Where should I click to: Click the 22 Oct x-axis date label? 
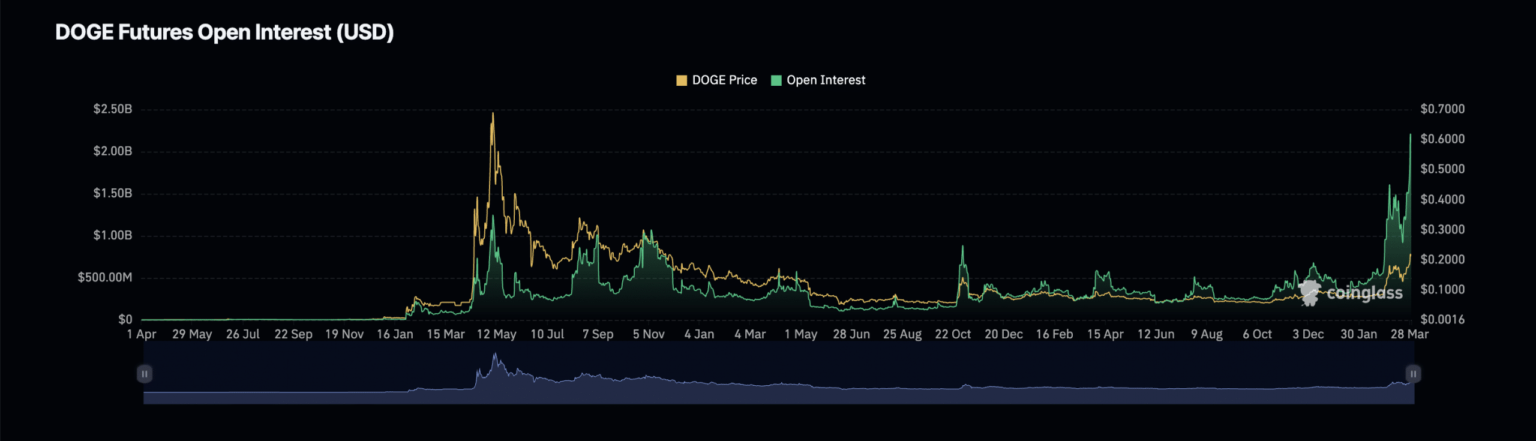pyautogui.click(x=955, y=335)
